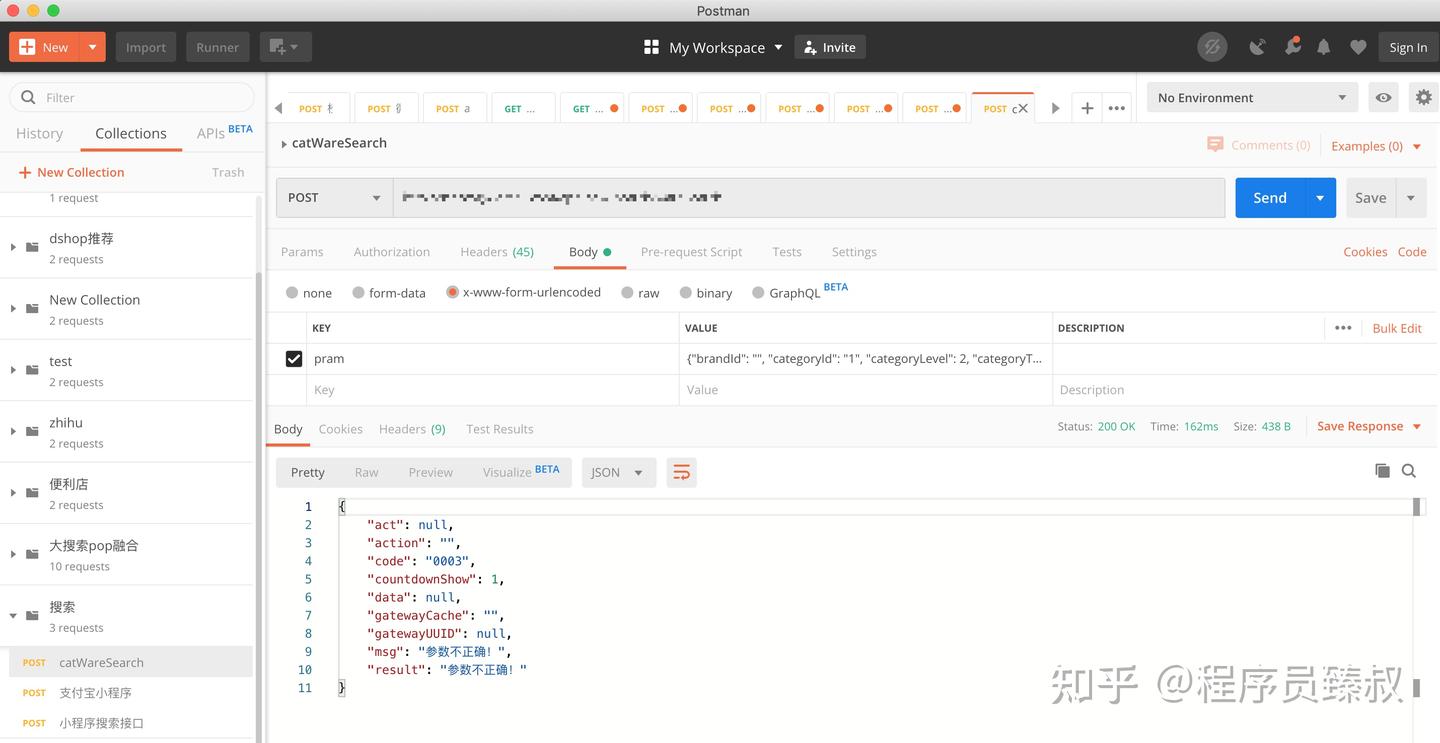
Task: Open the My Workspace switcher
Action: coord(713,47)
